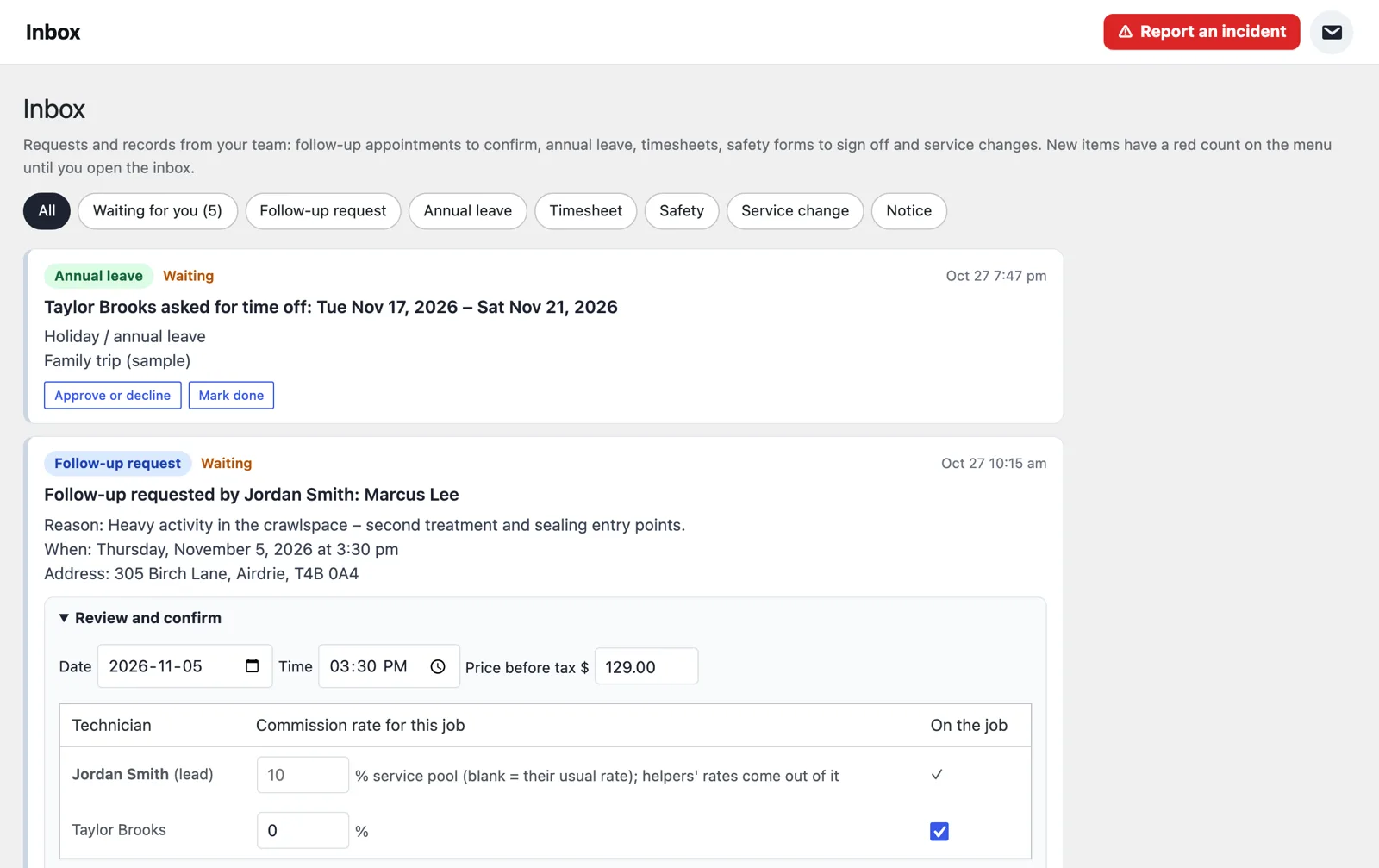The image size is (1379, 868).
Task: Filter by Annual leave chip
Action: [x=468, y=211]
